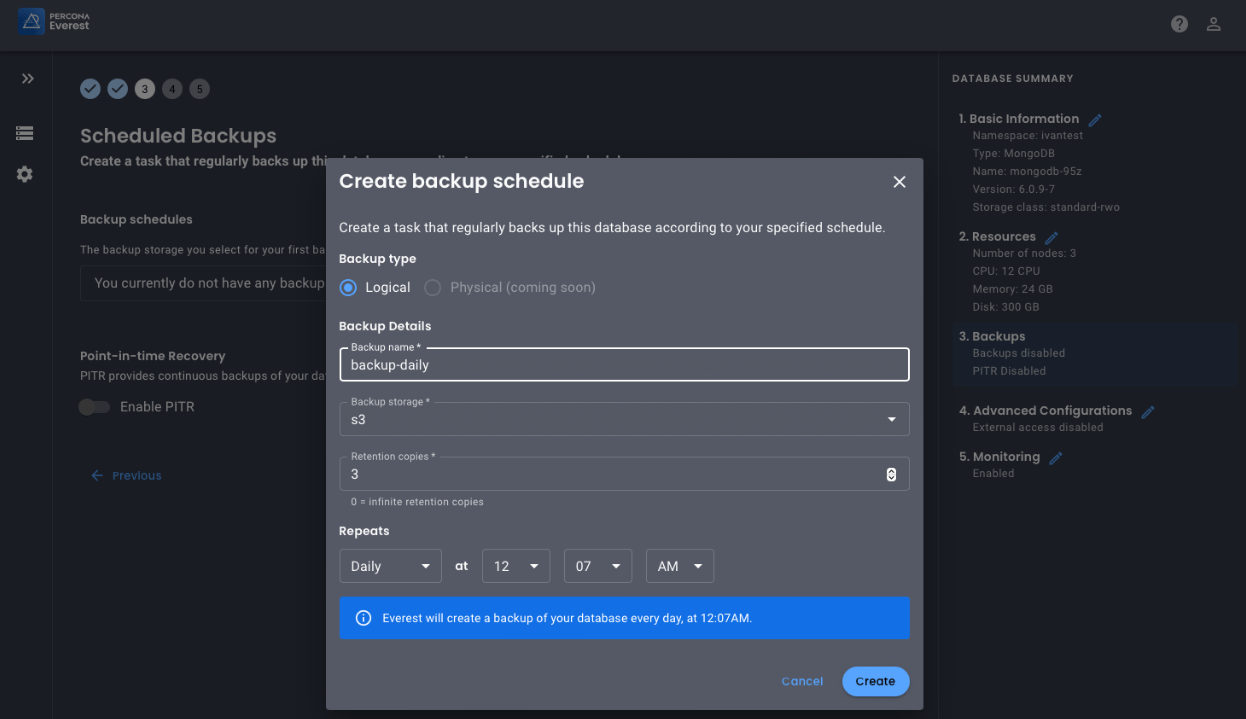
Task: Edit Monitoring settings via its pencil icon
Action: (x=1056, y=456)
